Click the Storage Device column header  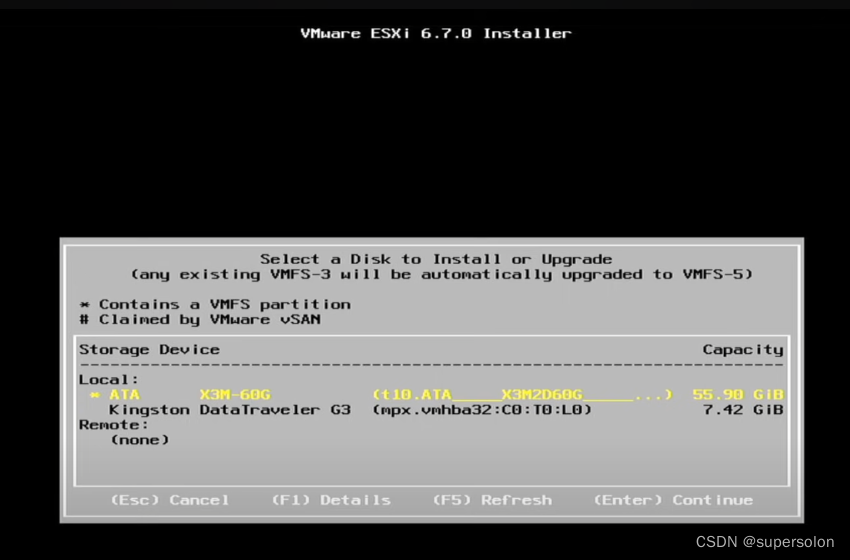tap(149, 350)
